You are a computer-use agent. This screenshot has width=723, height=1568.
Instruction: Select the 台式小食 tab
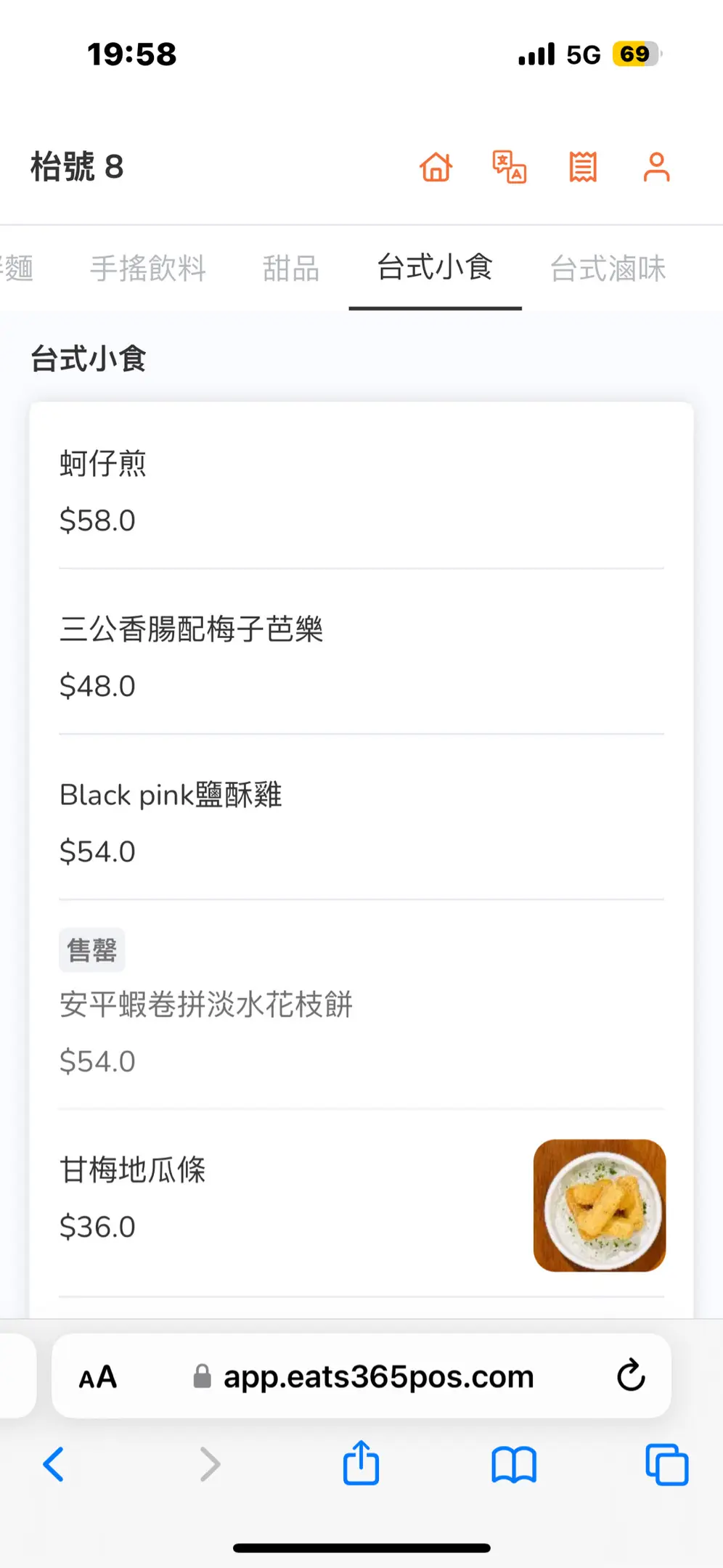pos(435,268)
